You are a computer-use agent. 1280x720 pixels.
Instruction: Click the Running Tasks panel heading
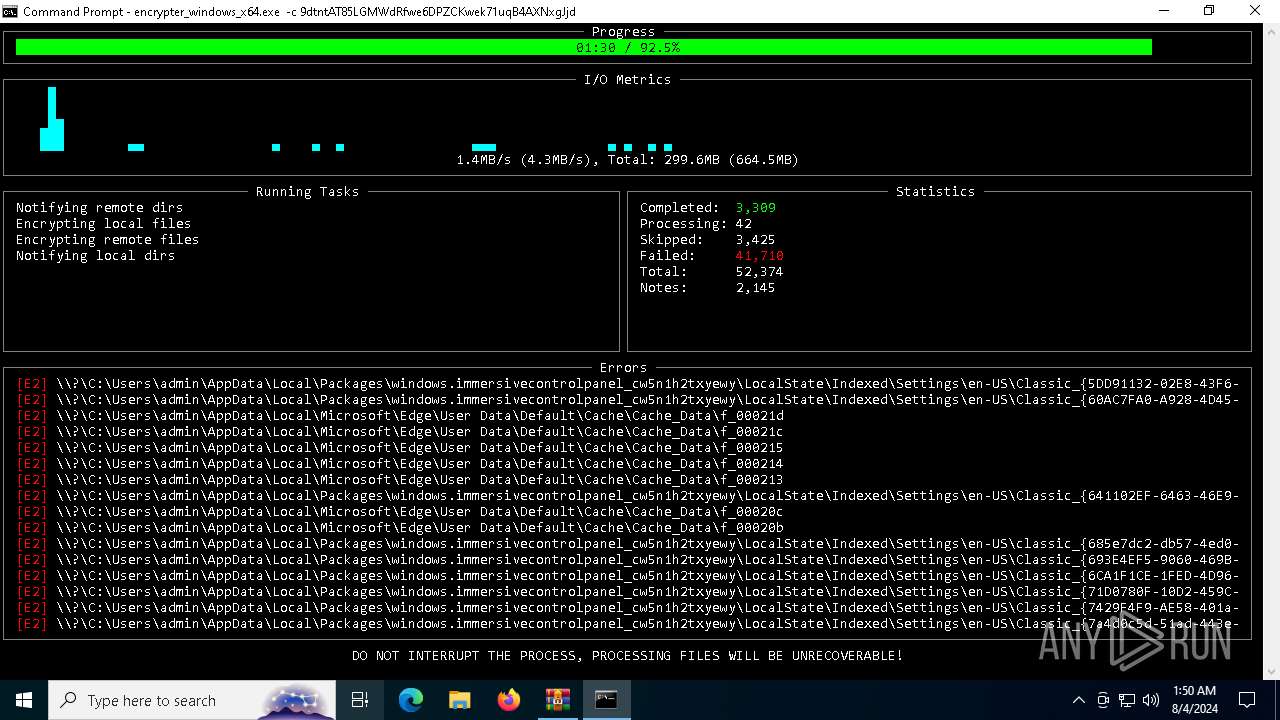click(307, 192)
